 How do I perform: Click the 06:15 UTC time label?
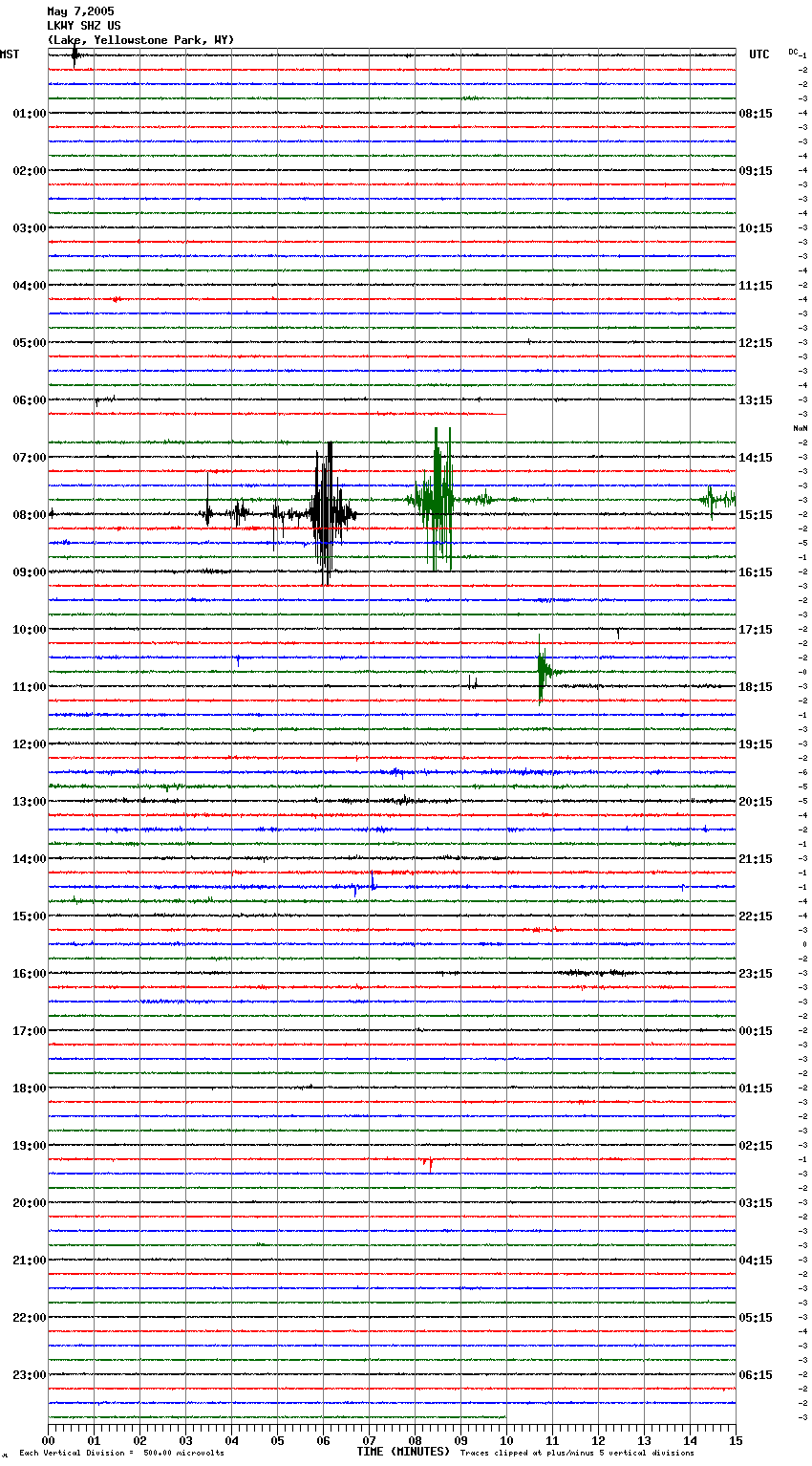[x=756, y=1375]
